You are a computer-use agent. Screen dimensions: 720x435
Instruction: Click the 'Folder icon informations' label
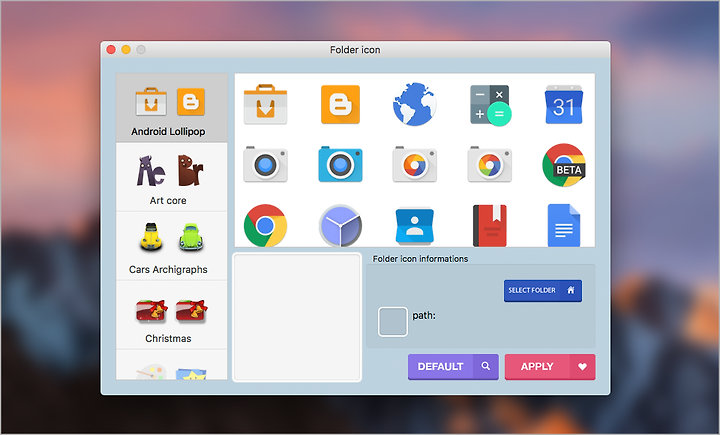(x=420, y=259)
